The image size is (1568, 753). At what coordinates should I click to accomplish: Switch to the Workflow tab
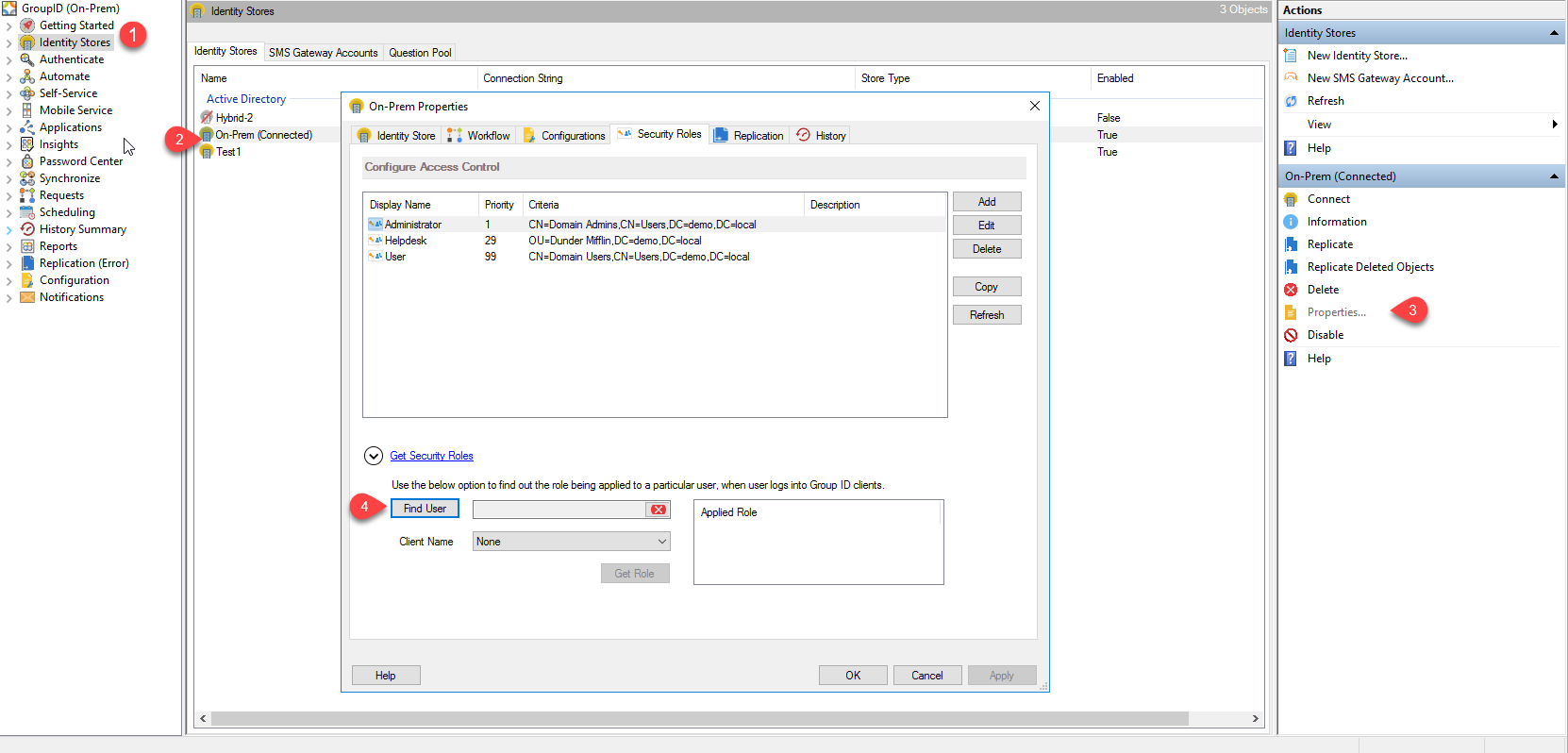[x=479, y=136]
